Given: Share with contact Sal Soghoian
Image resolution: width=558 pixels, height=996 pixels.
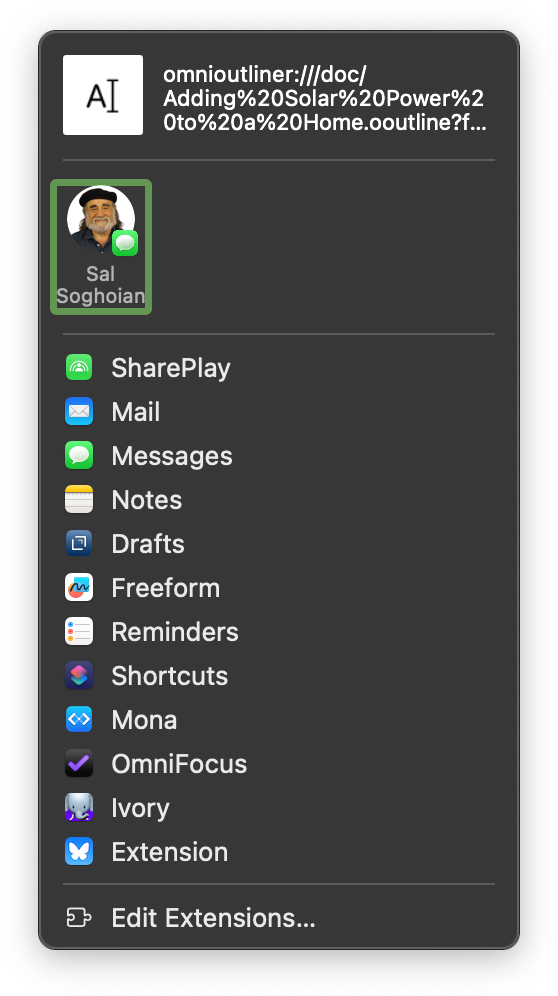Looking at the screenshot, I should tap(101, 246).
